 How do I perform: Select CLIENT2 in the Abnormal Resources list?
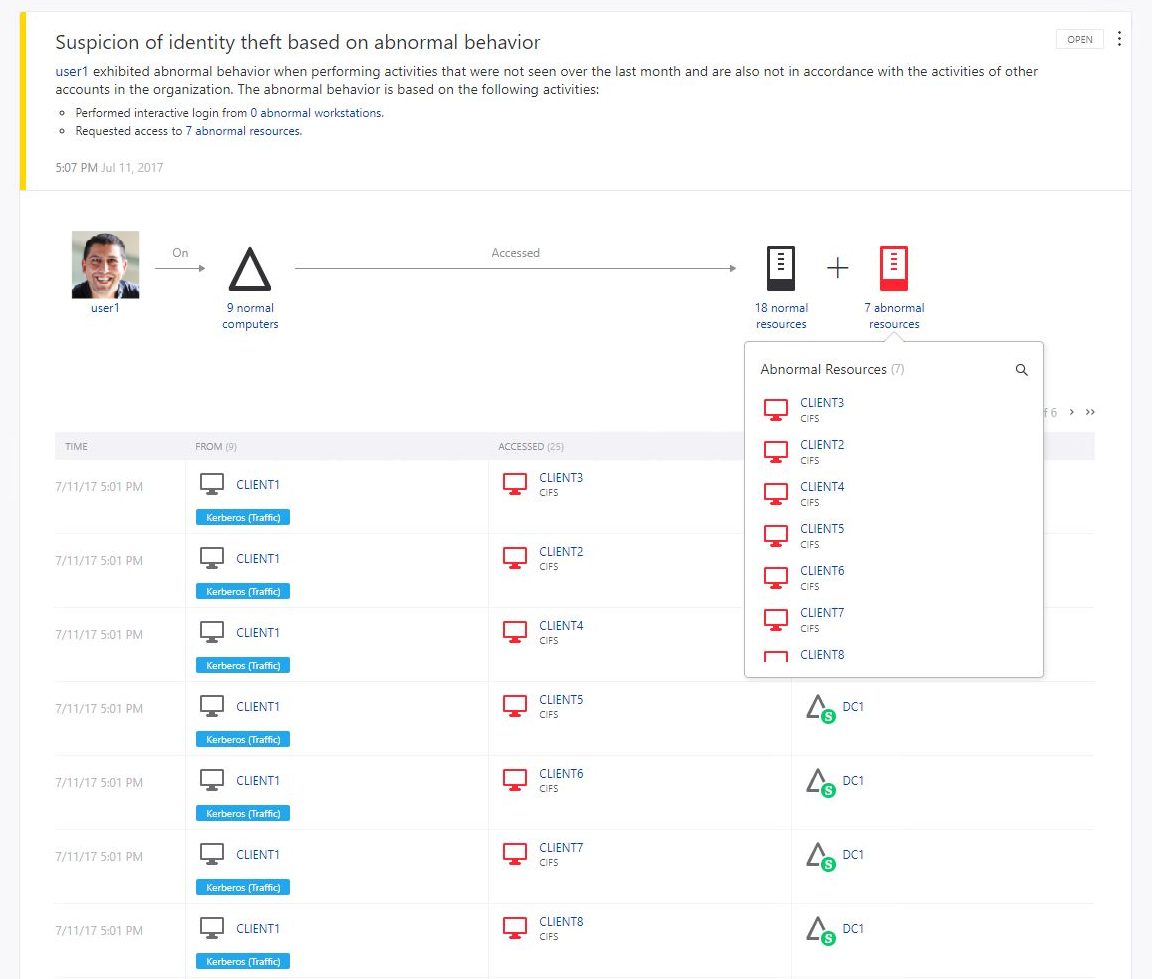(x=821, y=444)
